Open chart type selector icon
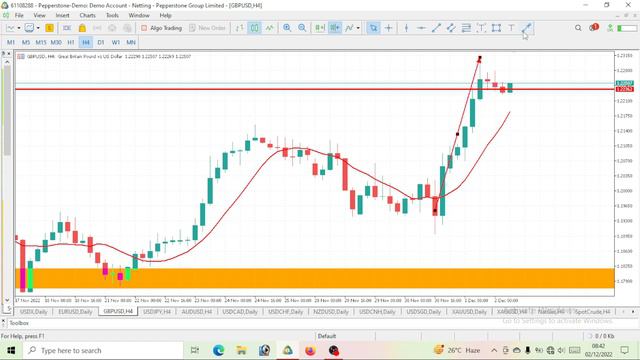The height and width of the screenshot is (360, 640). pos(10,28)
